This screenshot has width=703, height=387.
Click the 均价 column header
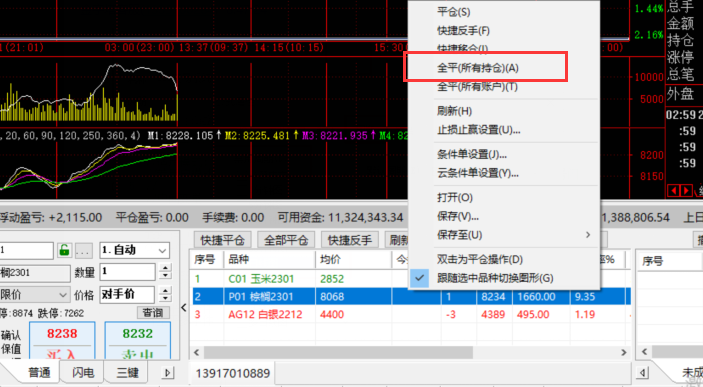pyautogui.click(x=353, y=259)
